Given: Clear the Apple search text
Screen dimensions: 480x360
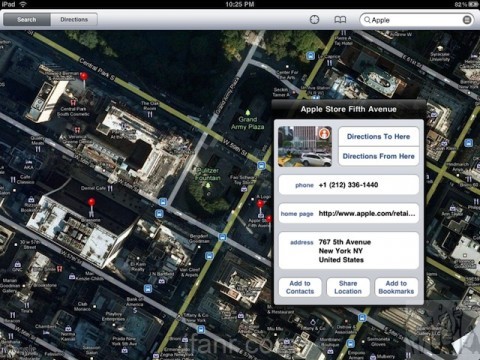Looking at the screenshot, I should click(x=467, y=20).
